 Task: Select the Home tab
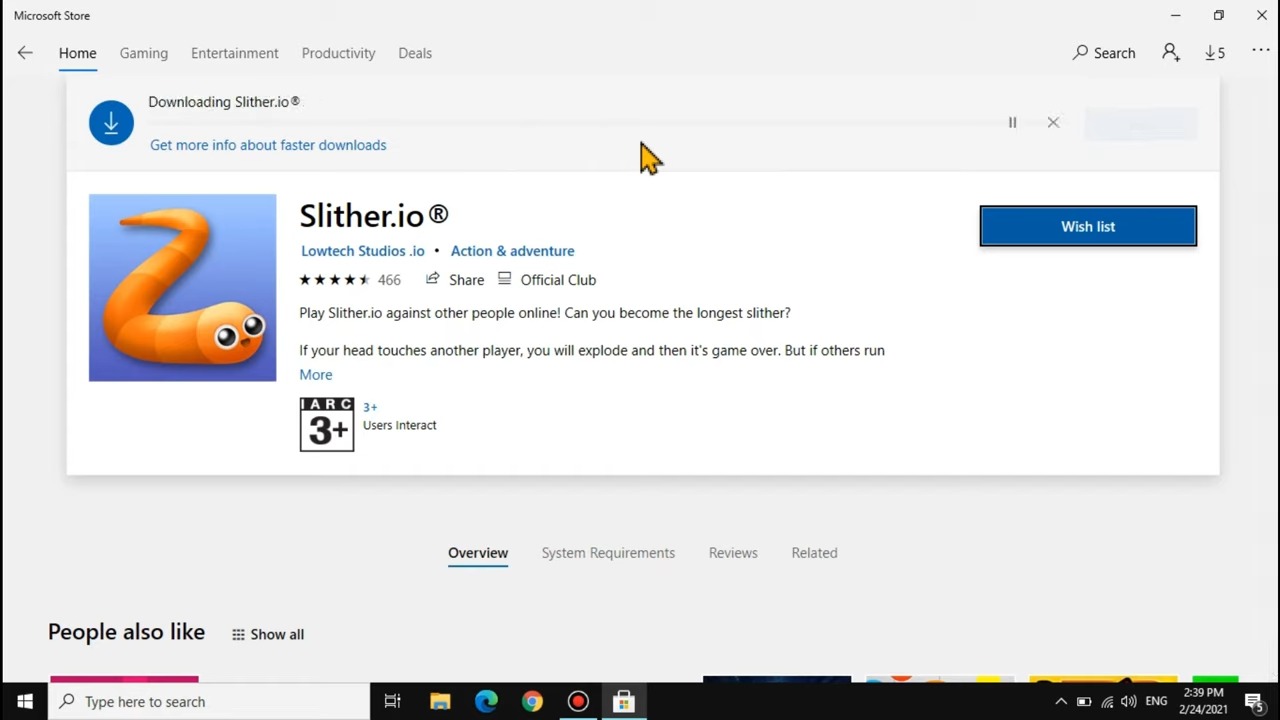(x=77, y=53)
